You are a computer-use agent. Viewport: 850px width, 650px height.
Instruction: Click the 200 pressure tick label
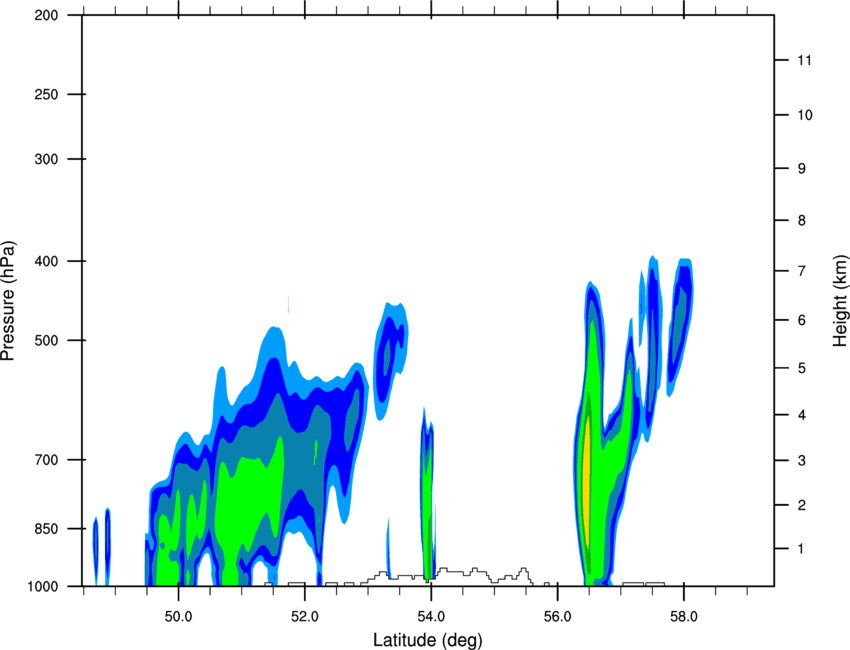click(x=47, y=15)
